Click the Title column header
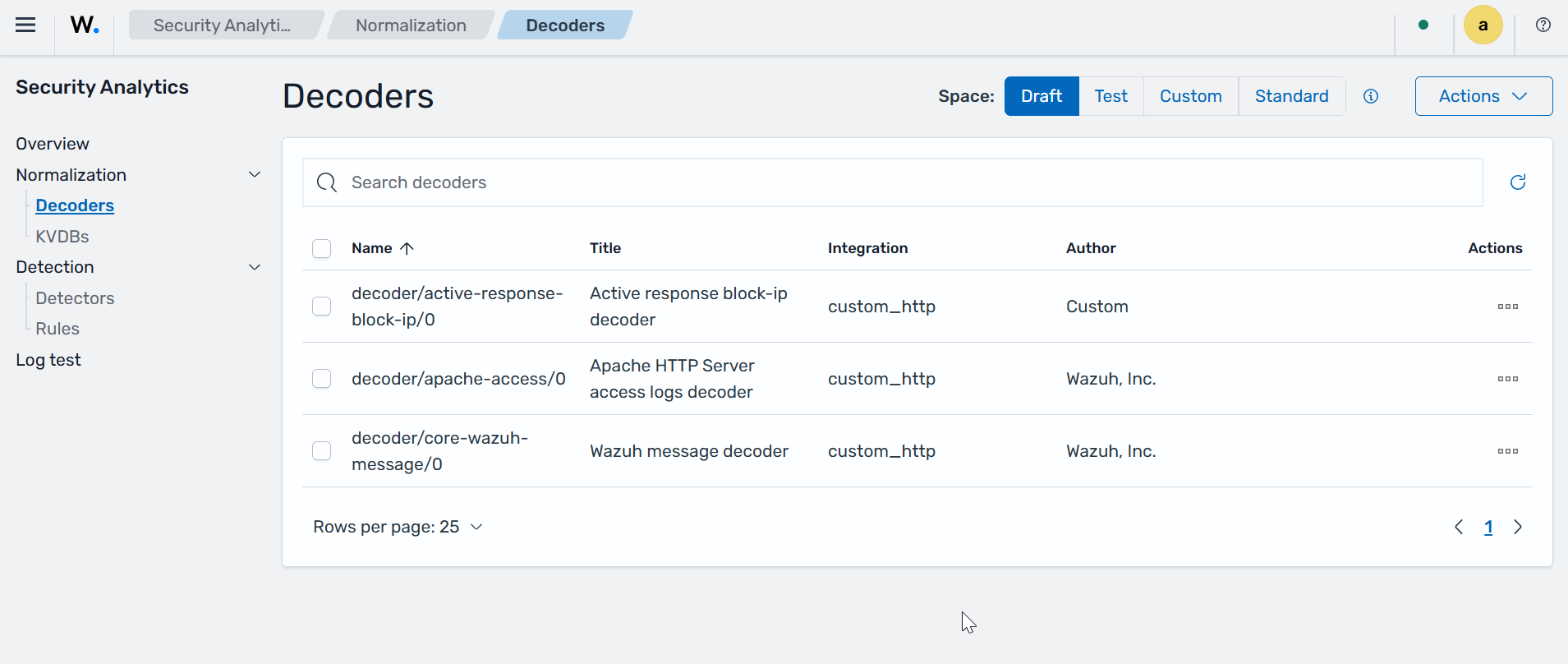This screenshot has height=664, width=1568. click(605, 248)
